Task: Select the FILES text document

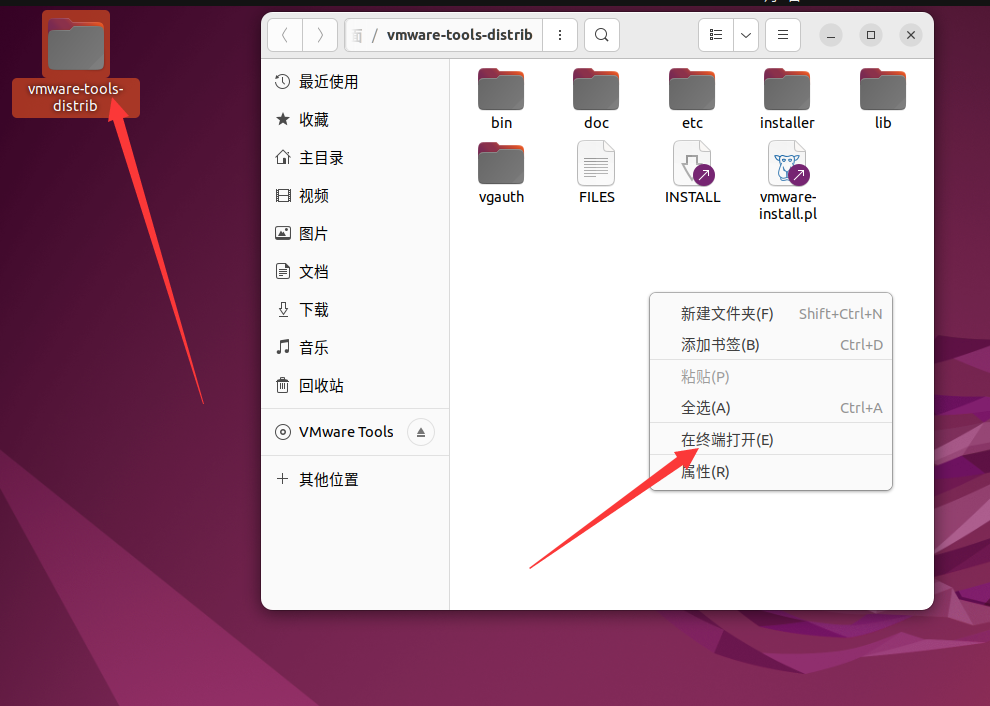Action: (x=596, y=173)
